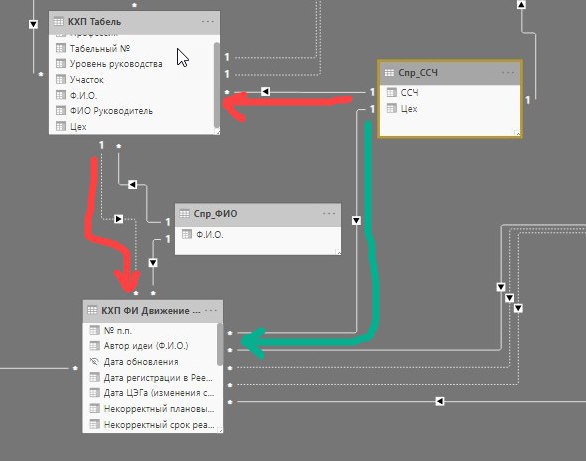586x461 pixels.
Task: Click the КХП Табель table grid icon
Action: tap(59, 22)
